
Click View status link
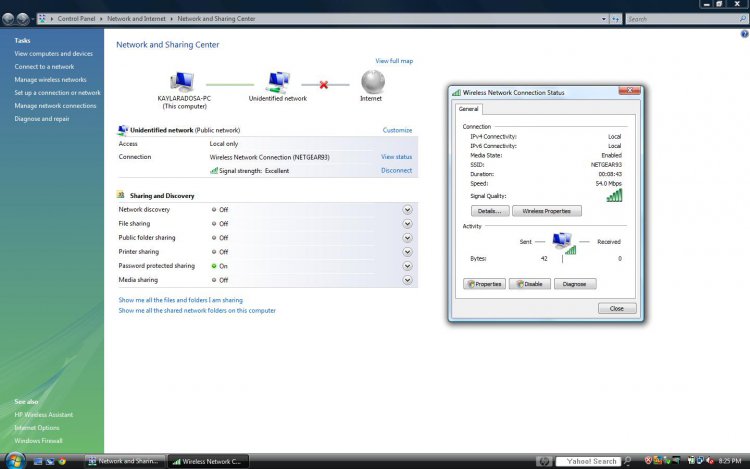[396, 157]
